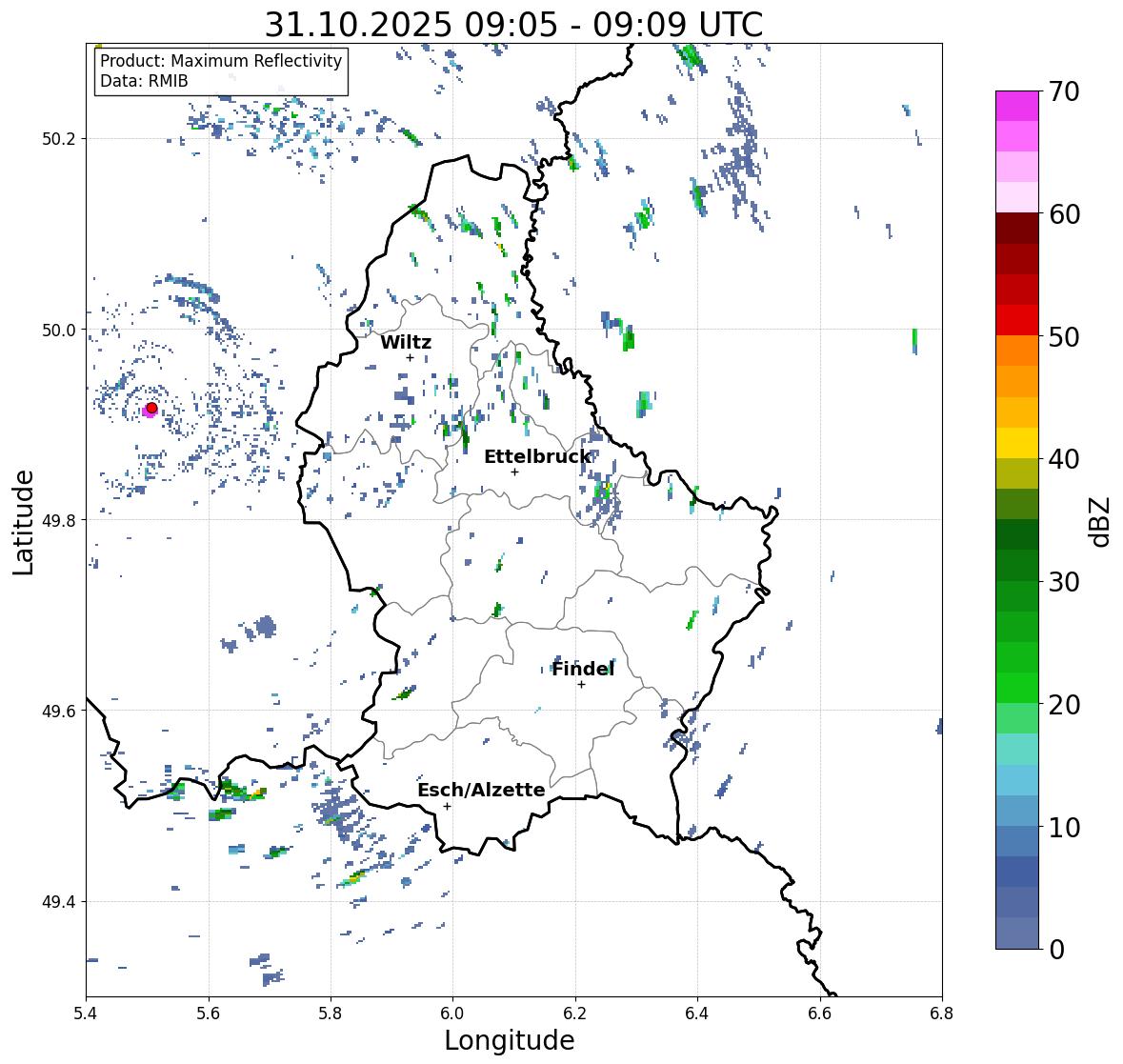Image resolution: width=1123 pixels, height=1064 pixels.
Task: Click the Latitude axis label
Action: 23,523
